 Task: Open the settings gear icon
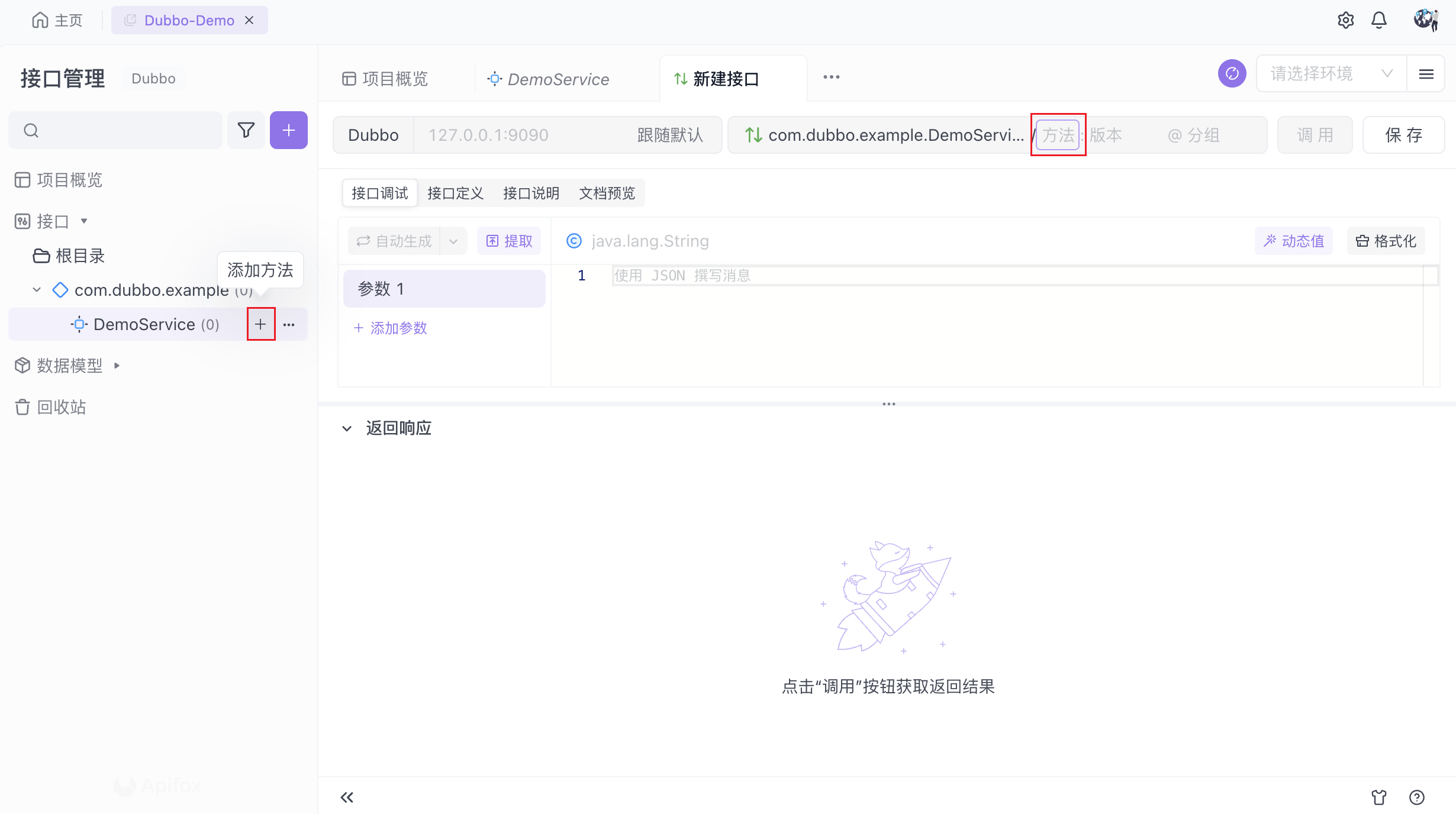(1345, 20)
